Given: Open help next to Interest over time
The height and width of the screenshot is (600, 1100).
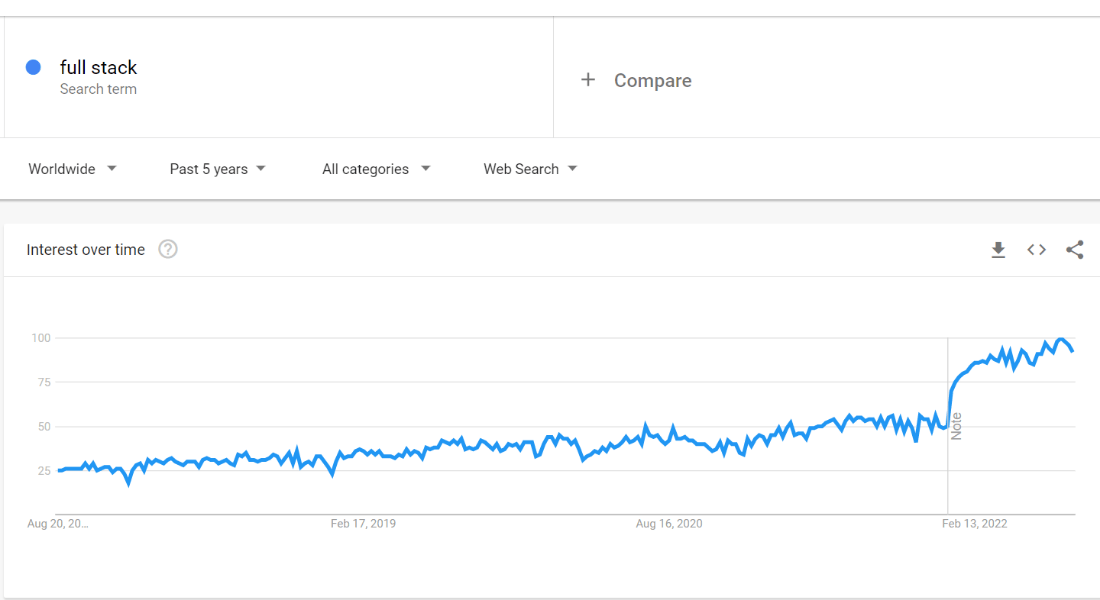Looking at the screenshot, I should coord(168,250).
